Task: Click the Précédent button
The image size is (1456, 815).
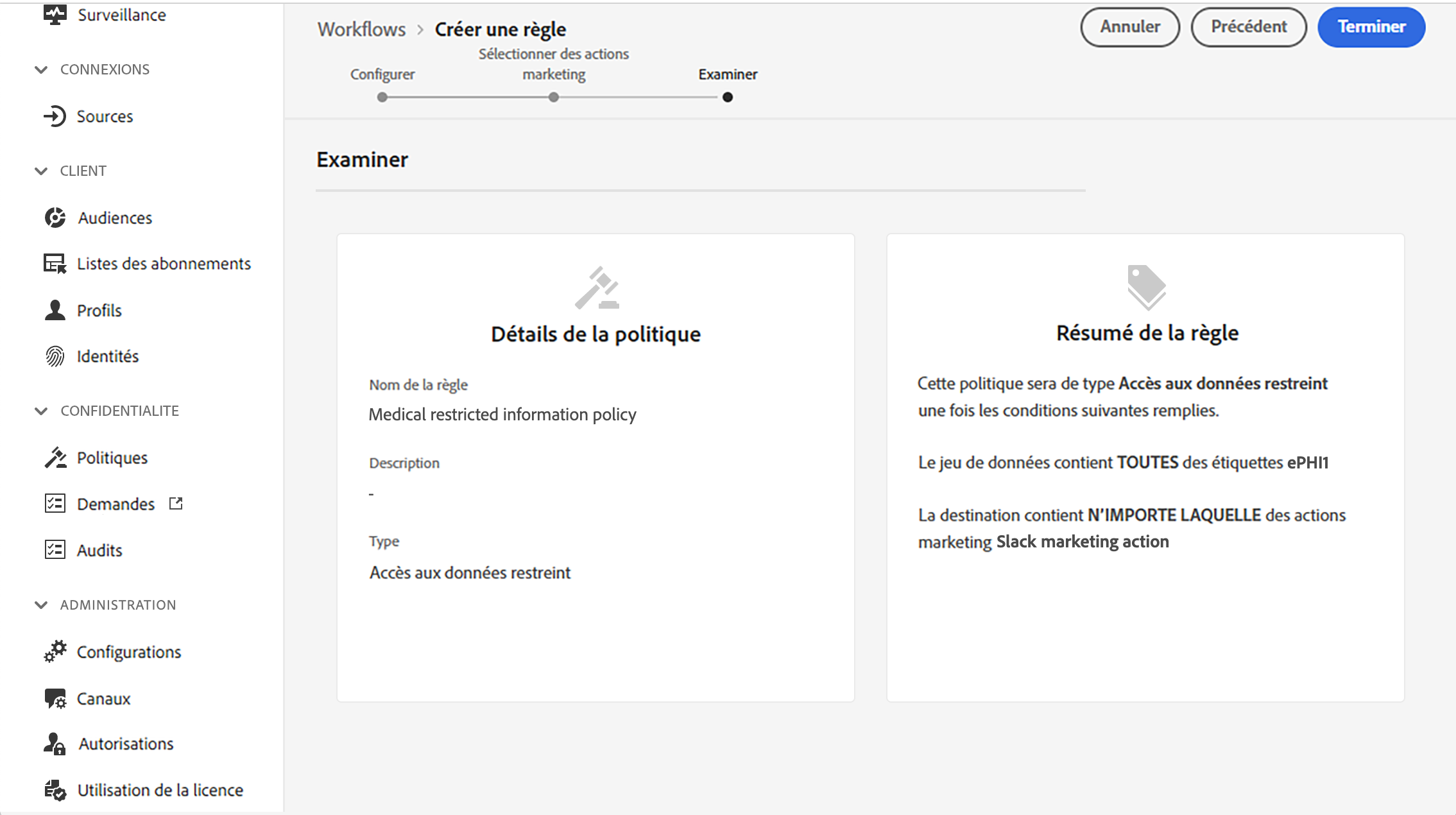Action: [1248, 27]
